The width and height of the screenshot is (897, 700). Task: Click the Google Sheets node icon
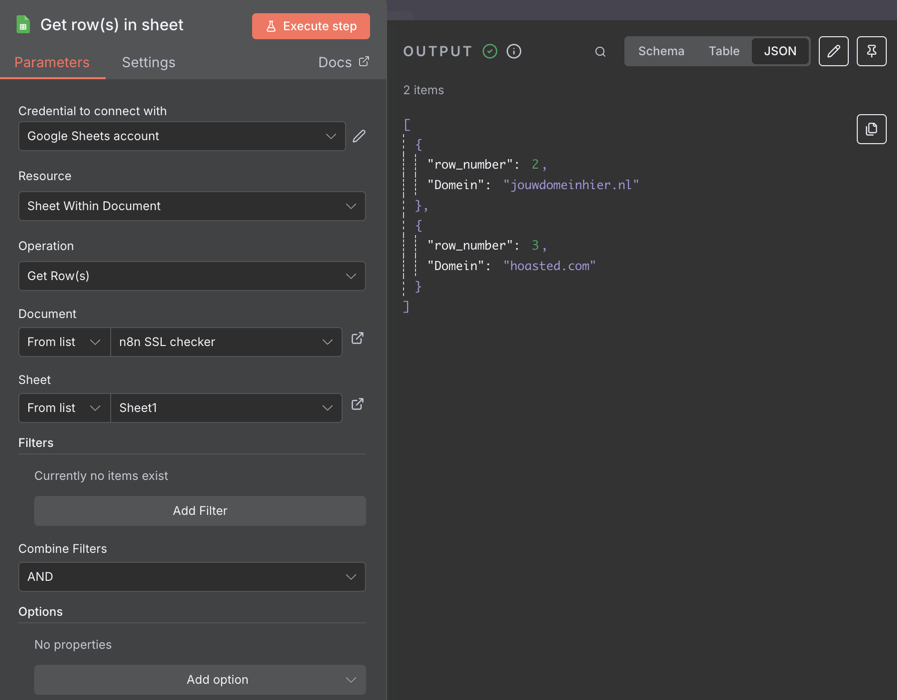(x=23, y=25)
